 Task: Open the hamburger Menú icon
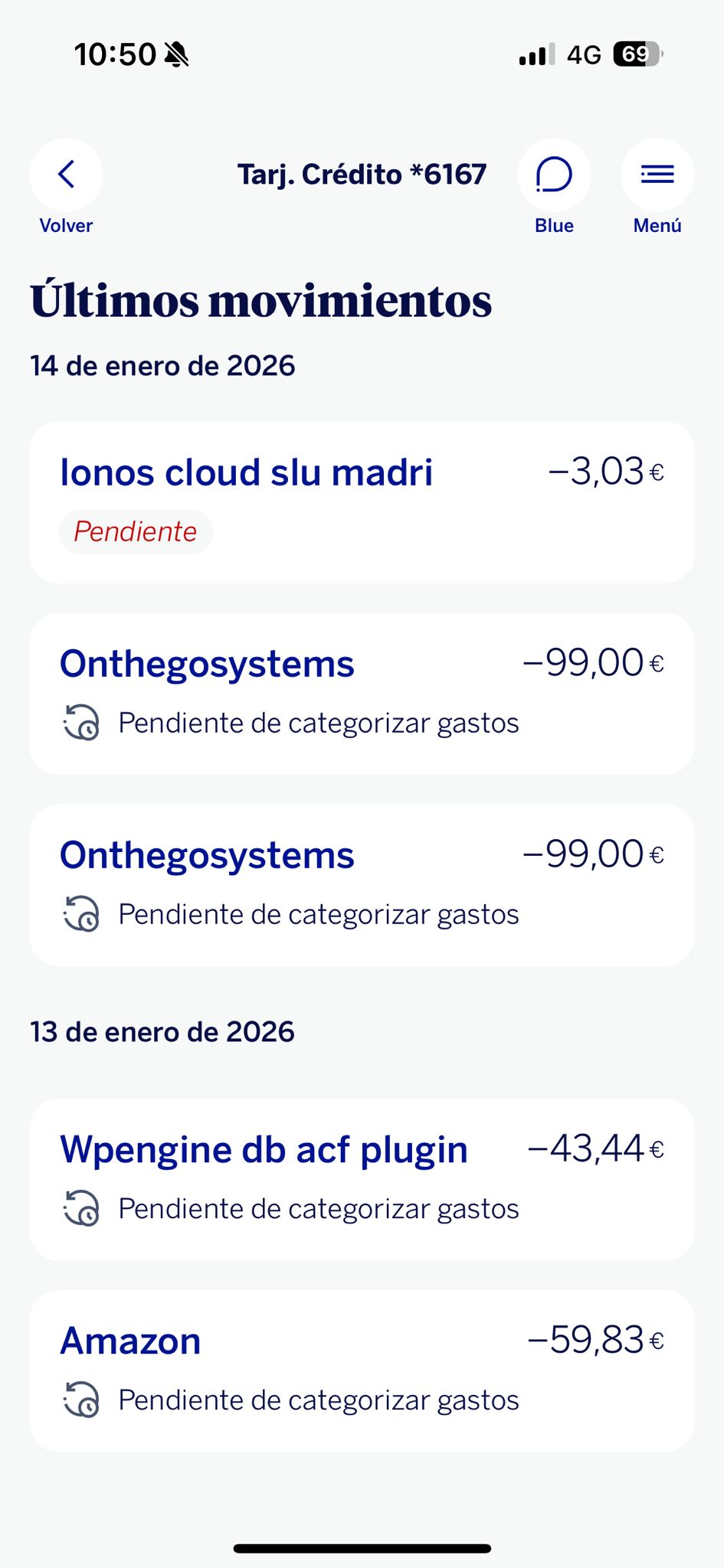coord(657,175)
